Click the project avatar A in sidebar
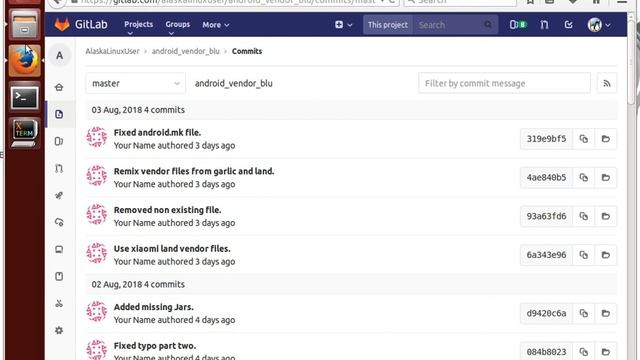Screen dimensions: 640x360 click(x=60, y=55)
